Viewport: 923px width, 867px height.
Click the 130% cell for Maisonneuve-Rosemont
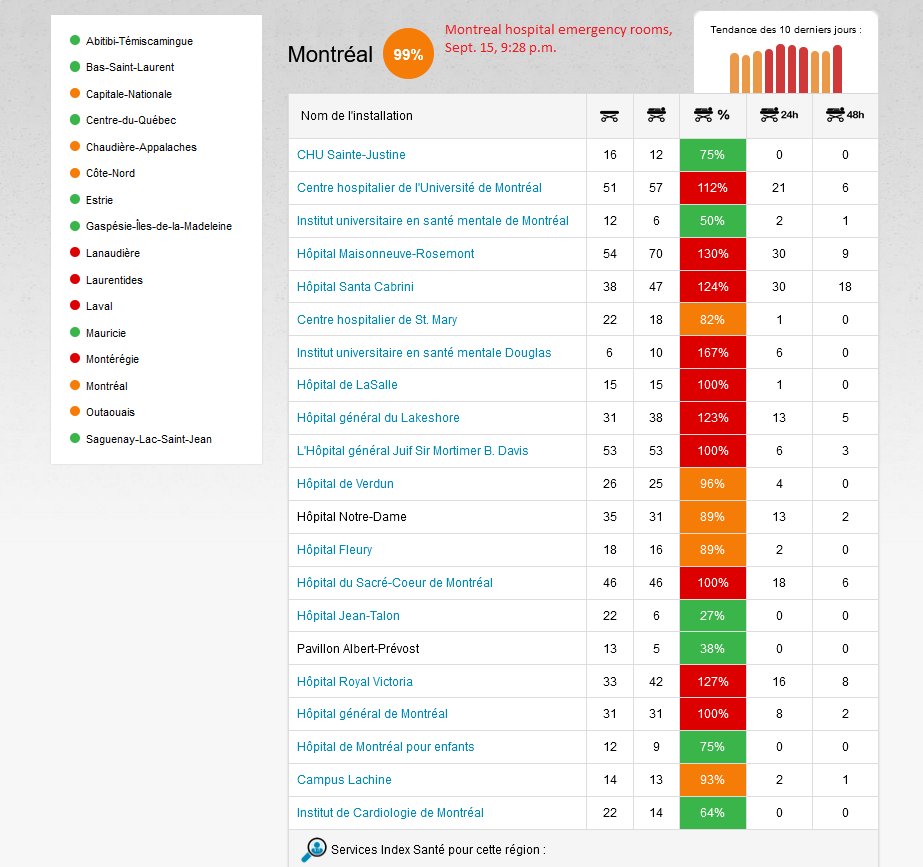point(713,254)
